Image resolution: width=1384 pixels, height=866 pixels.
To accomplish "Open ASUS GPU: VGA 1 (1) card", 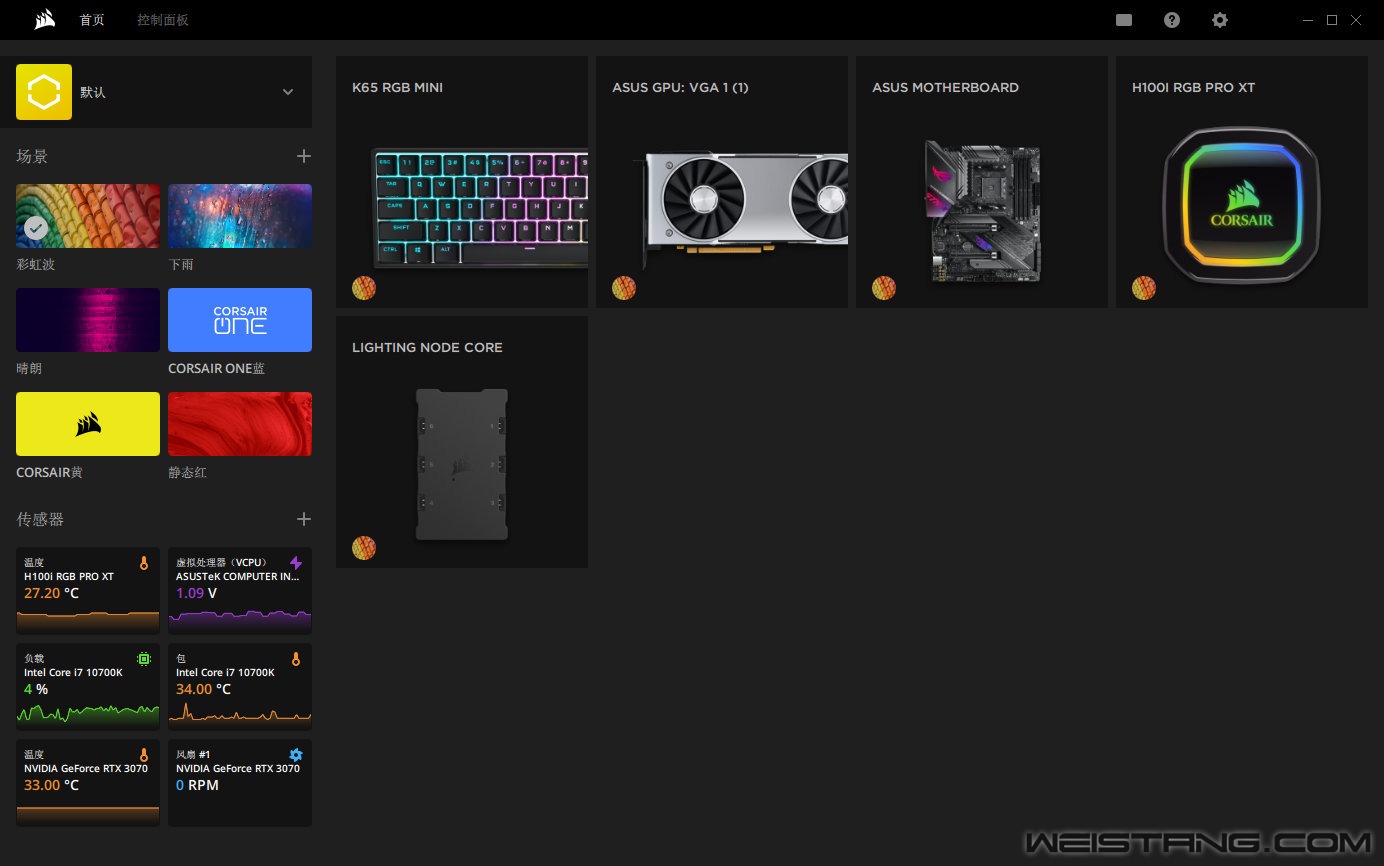I will pos(722,182).
